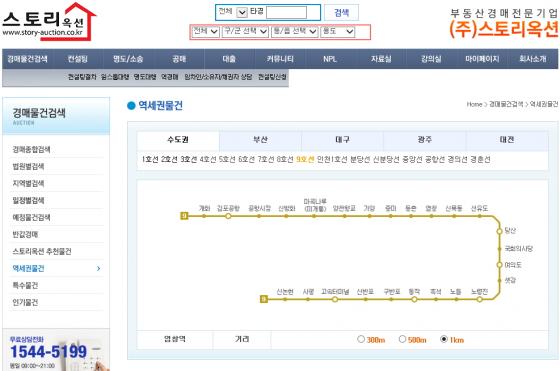Image resolution: width=560 pixels, height=371 pixels.
Task: Click the 김포공항 transfer station circle marker
Action: [228, 216]
